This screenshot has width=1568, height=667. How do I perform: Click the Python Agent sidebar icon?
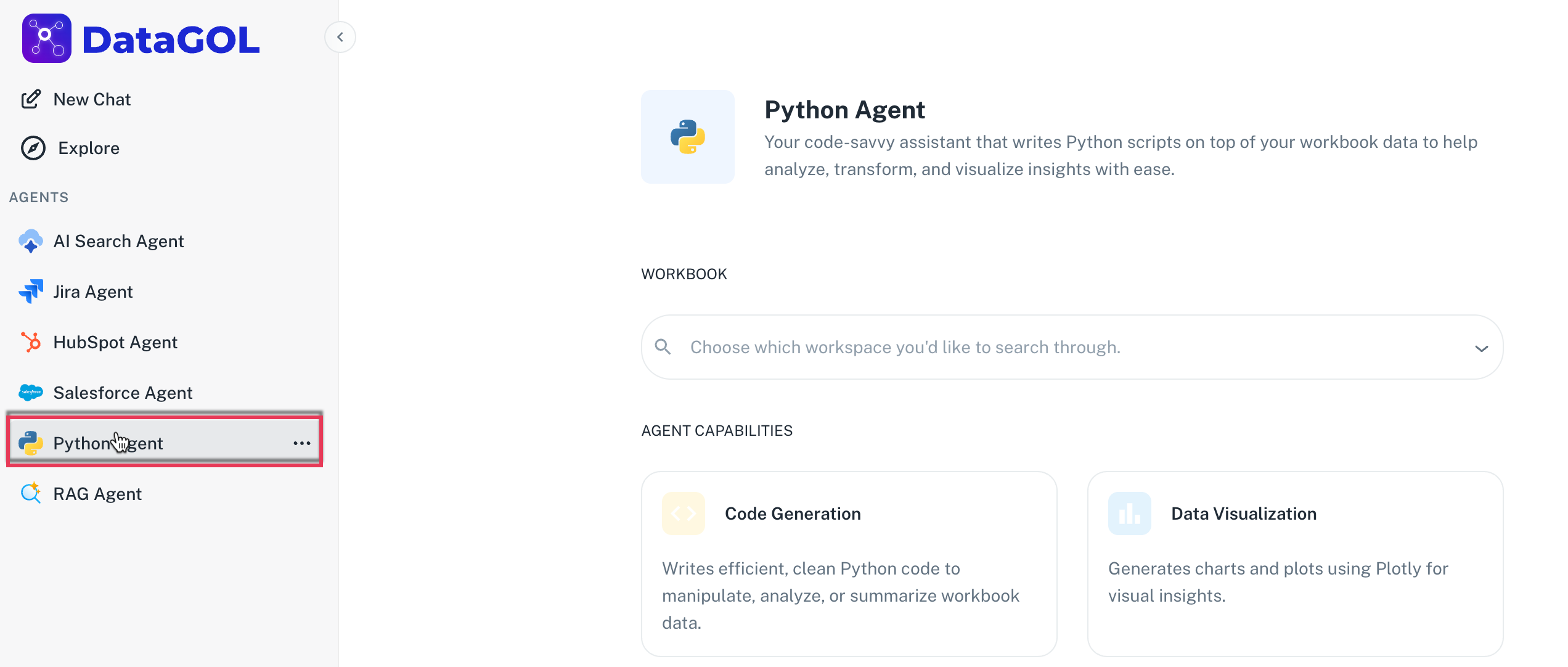point(31,443)
